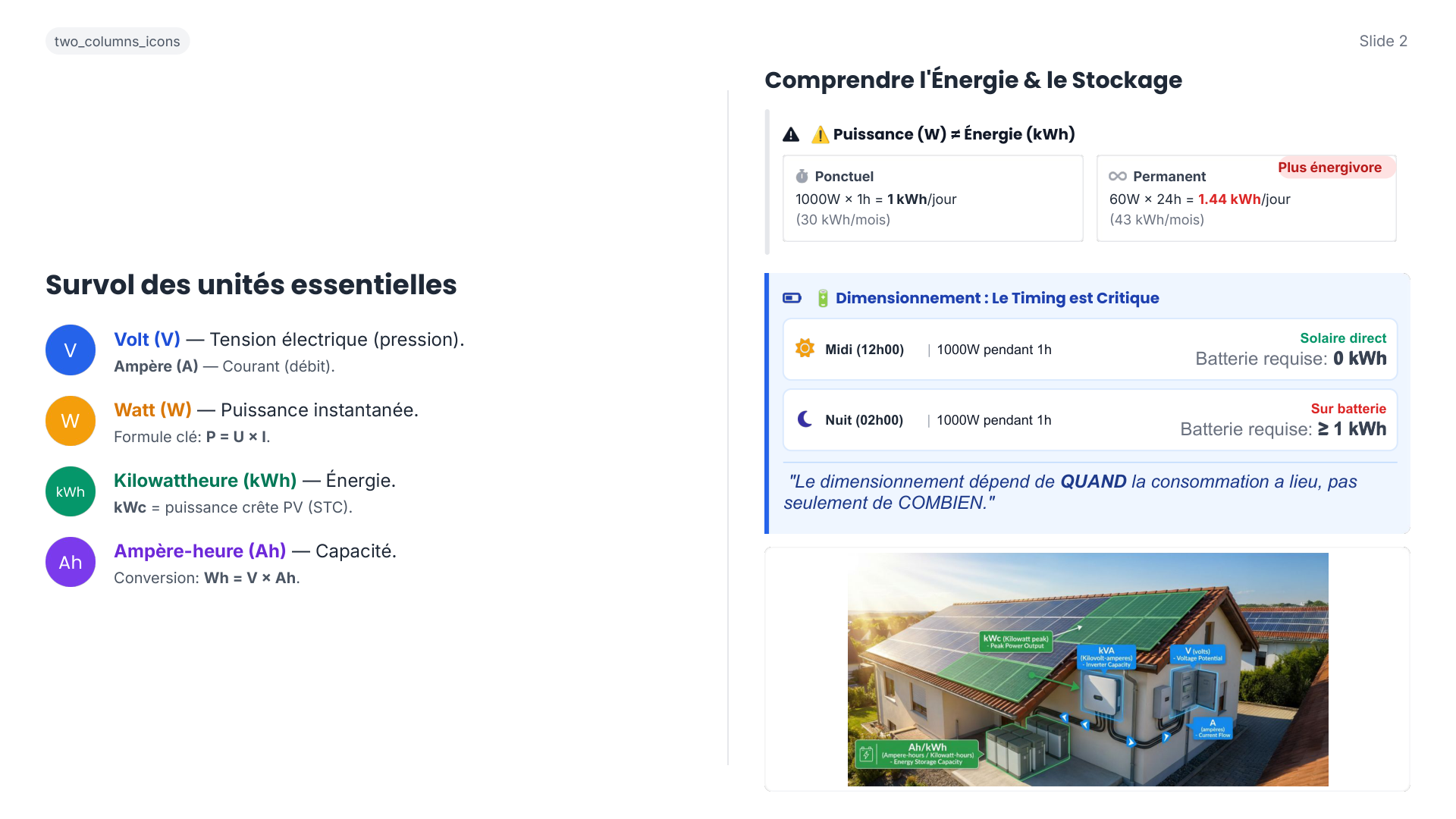Image resolution: width=1456 pixels, height=819 pixels.
Task: Select the Ponctuel consumption card
Action: click(932, 199)
